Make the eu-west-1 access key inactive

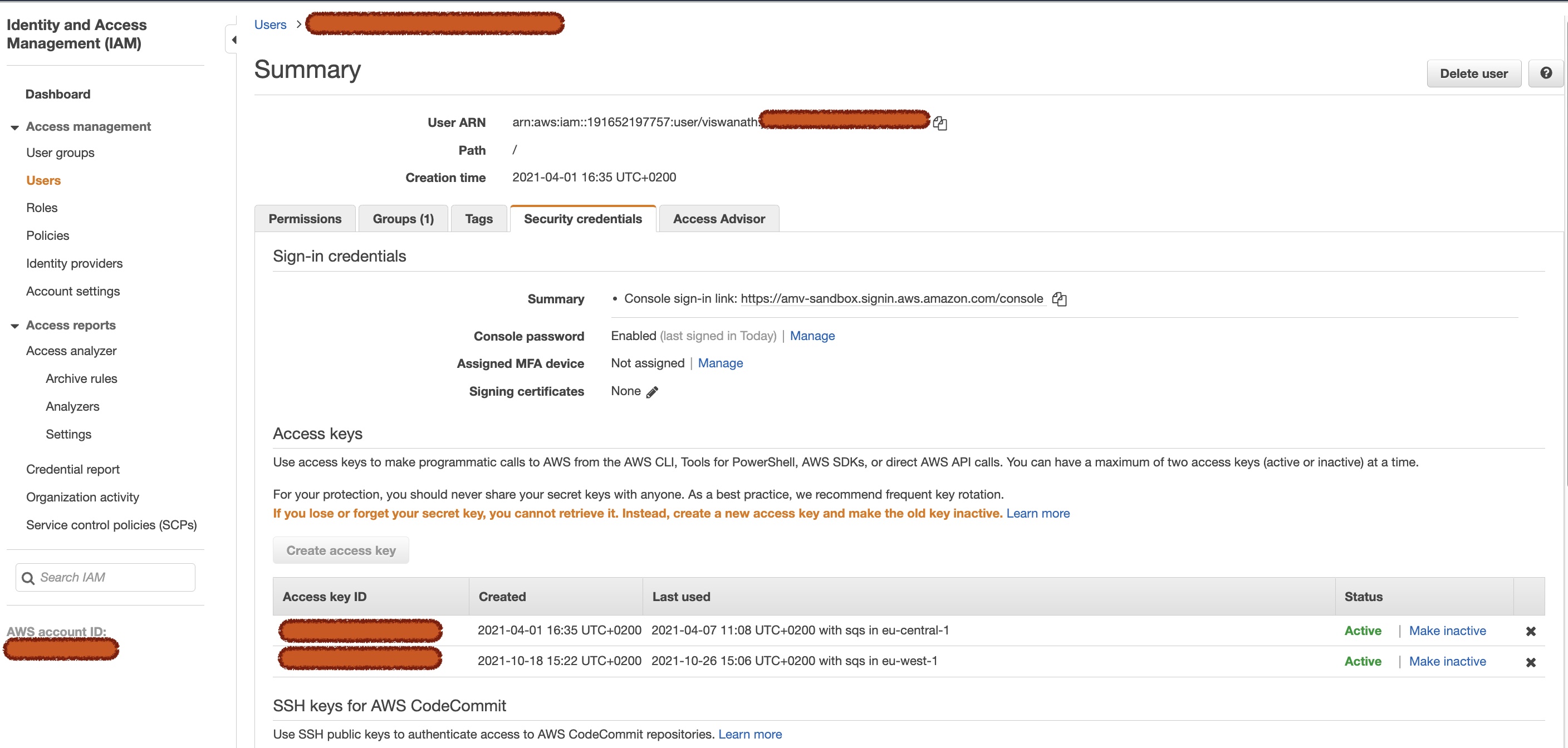pyautogui.click(x=1447, y=661)
